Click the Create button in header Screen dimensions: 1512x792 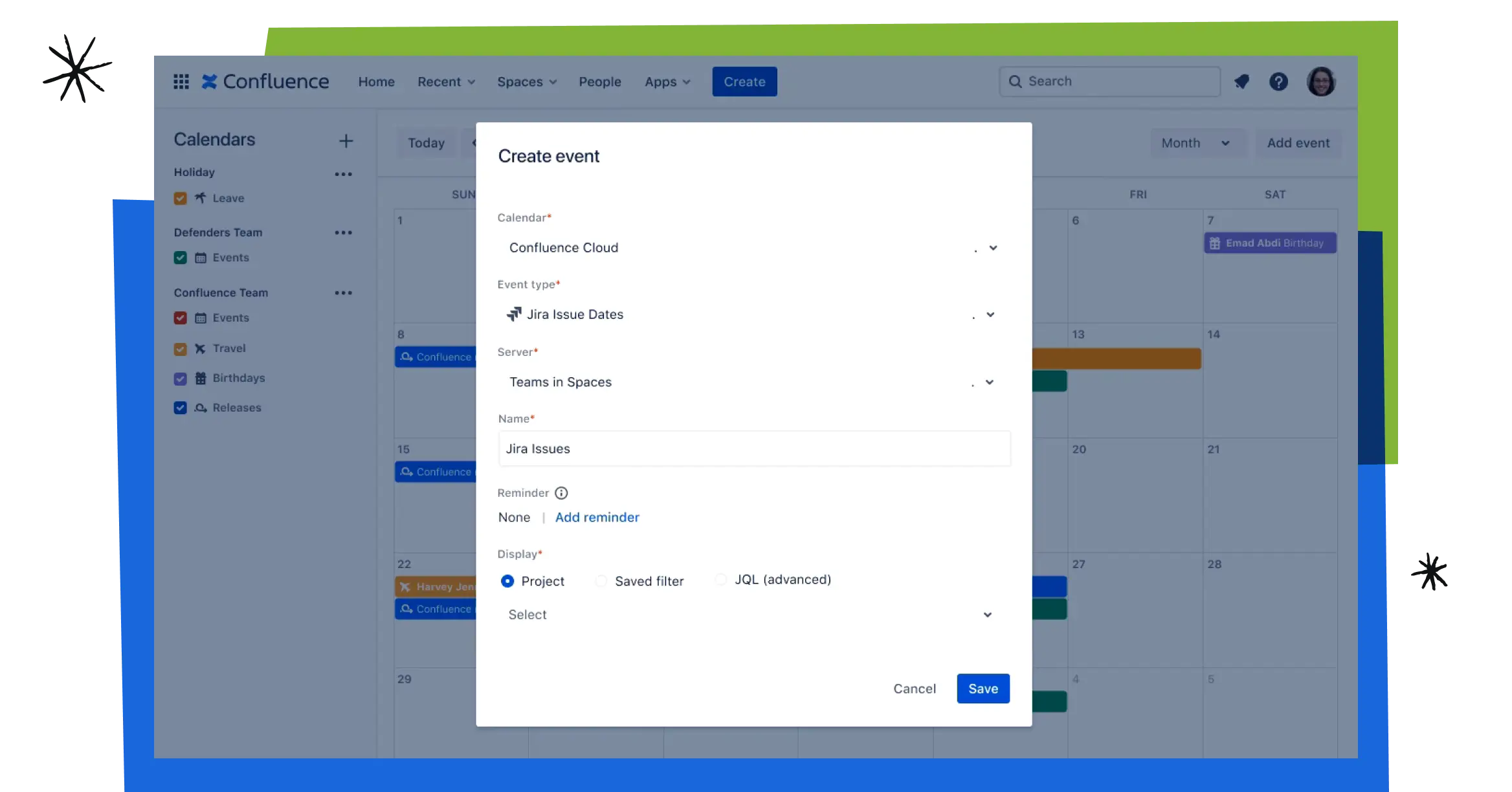[744, 82]
